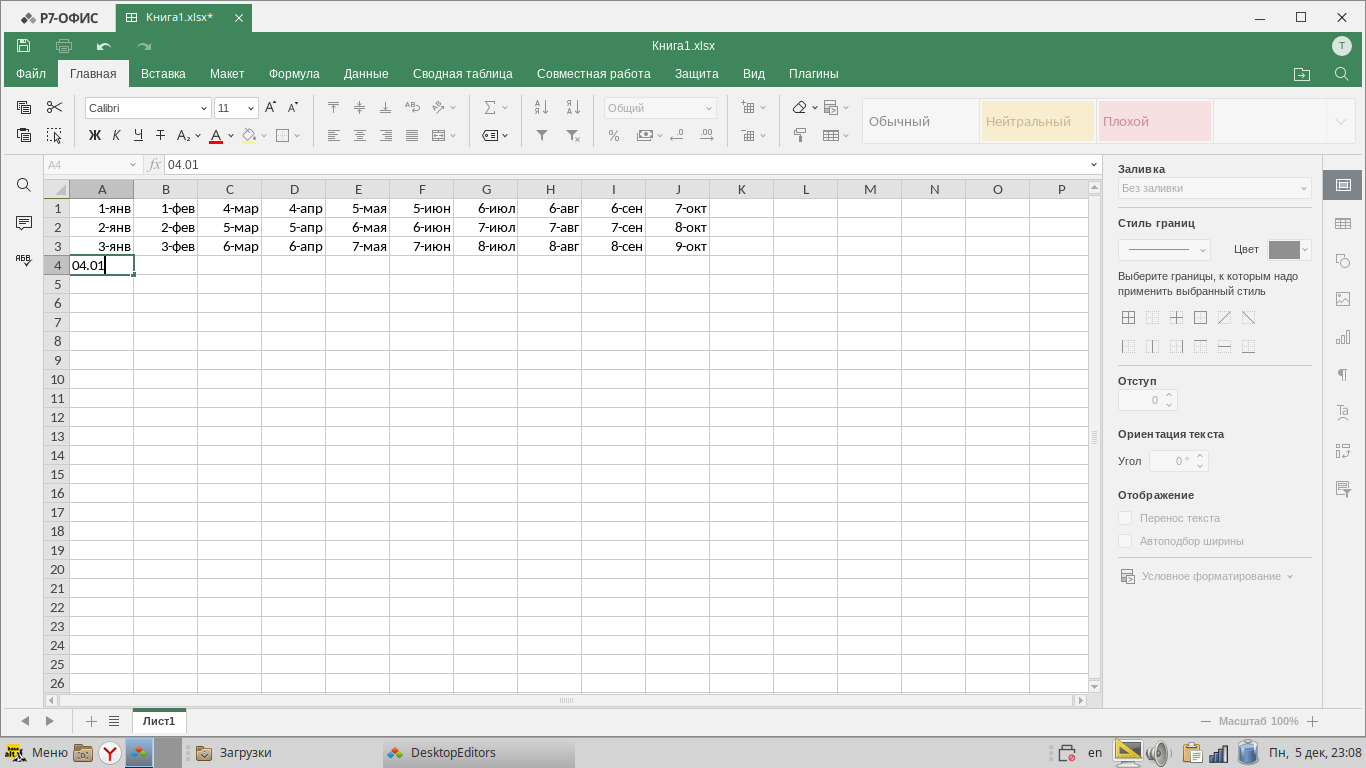Open the Файл menu
The image size is (1366, 768).
click(31, 74)
